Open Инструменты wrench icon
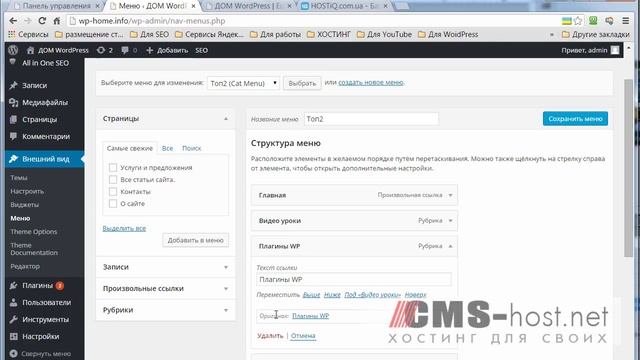Screen dimensions: 640x360 point(13,320)
